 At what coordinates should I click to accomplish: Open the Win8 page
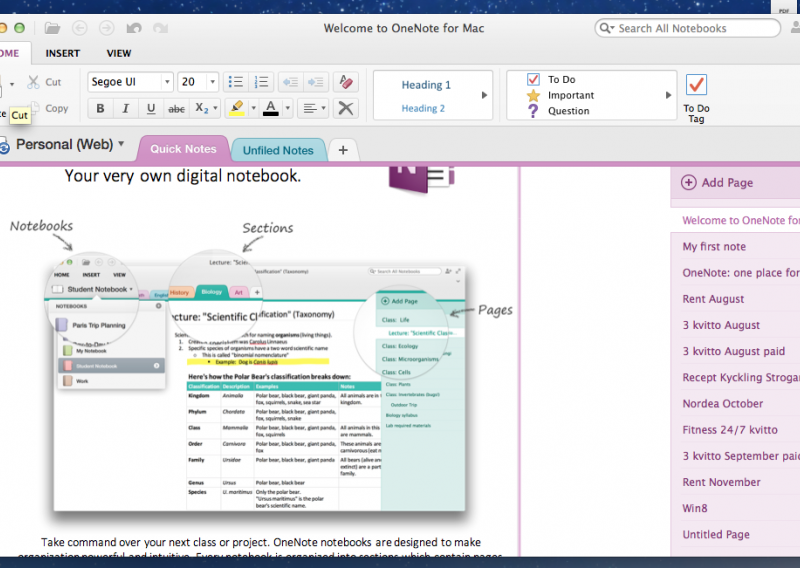point(736,508)
